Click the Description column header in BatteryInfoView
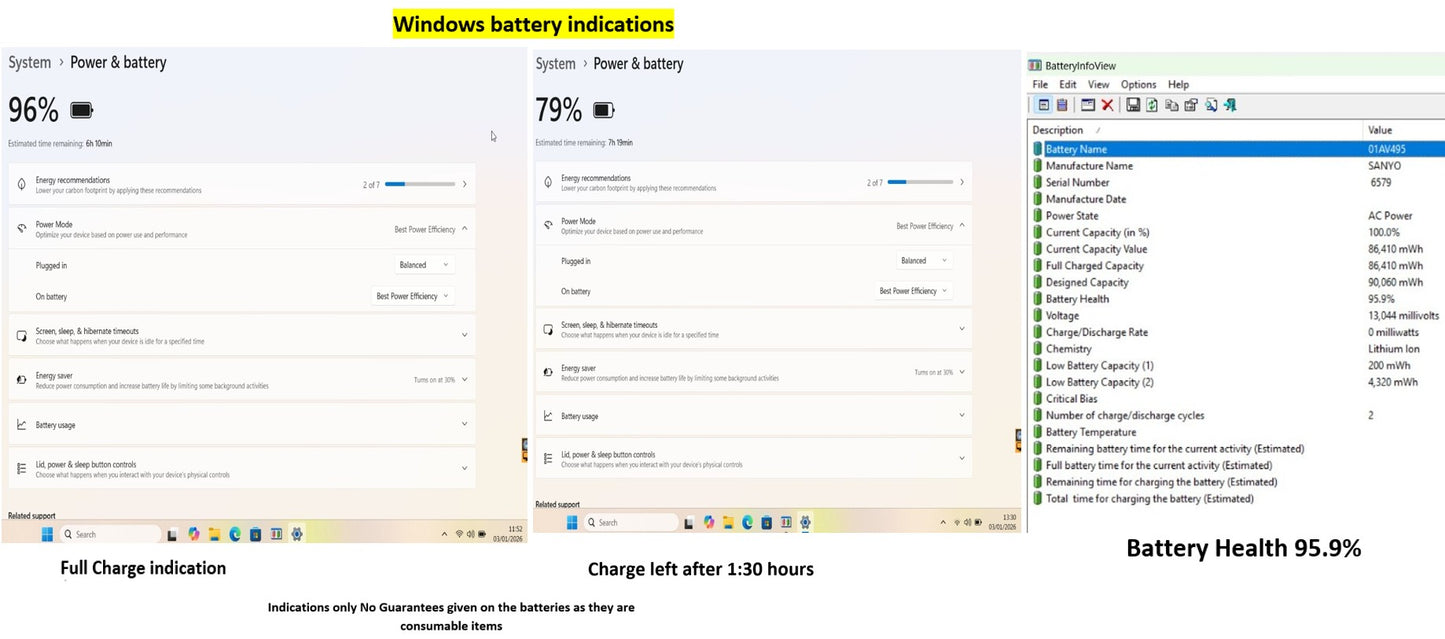 [x=1058, y=130]
